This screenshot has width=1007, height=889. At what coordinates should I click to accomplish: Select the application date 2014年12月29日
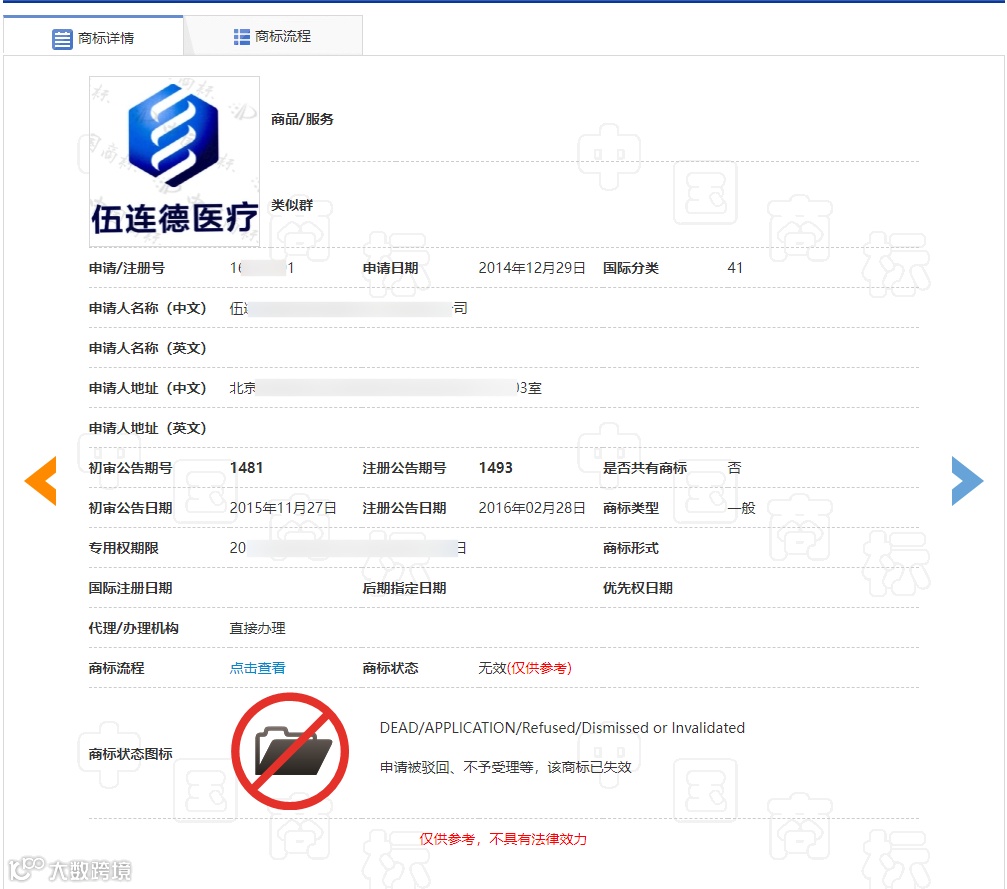(532, 268)
